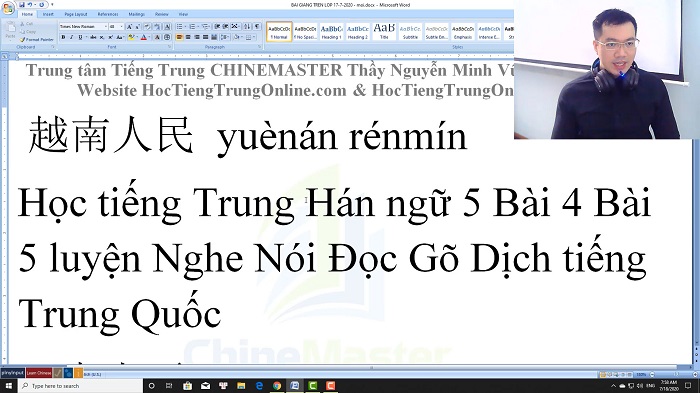Open Change Case menu
Screen dimensions: 700x393
pos(120,38)
